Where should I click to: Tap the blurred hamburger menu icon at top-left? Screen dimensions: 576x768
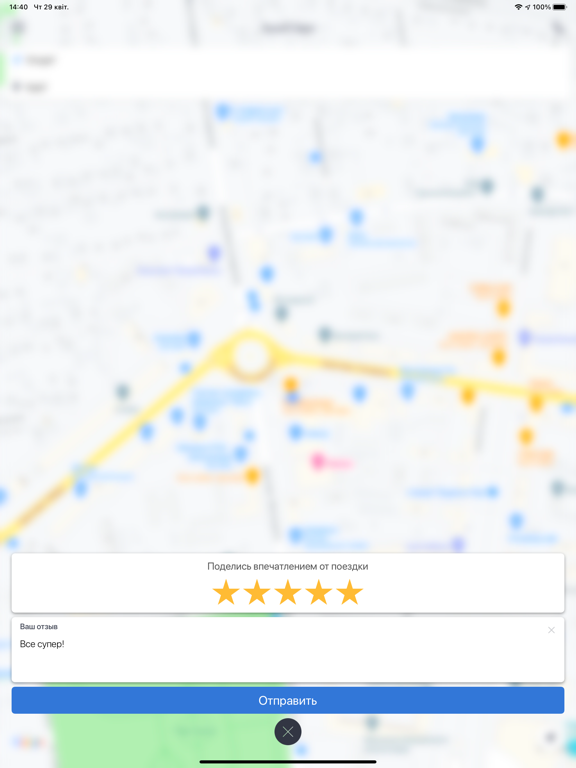coord(18,27)
